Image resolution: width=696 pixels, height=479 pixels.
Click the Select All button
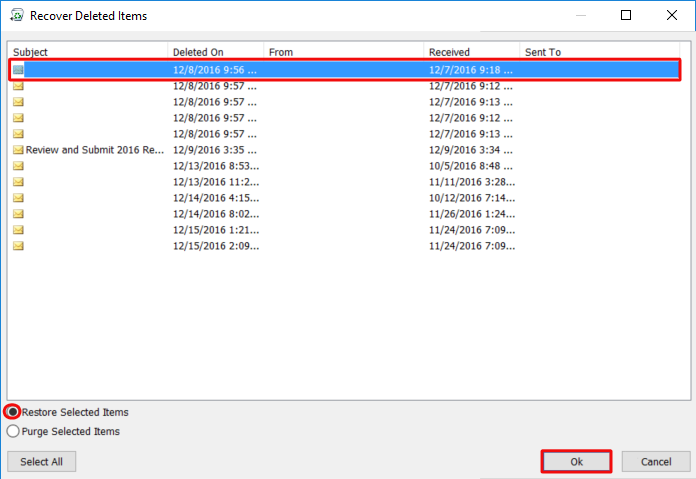[x=41, y=462]
